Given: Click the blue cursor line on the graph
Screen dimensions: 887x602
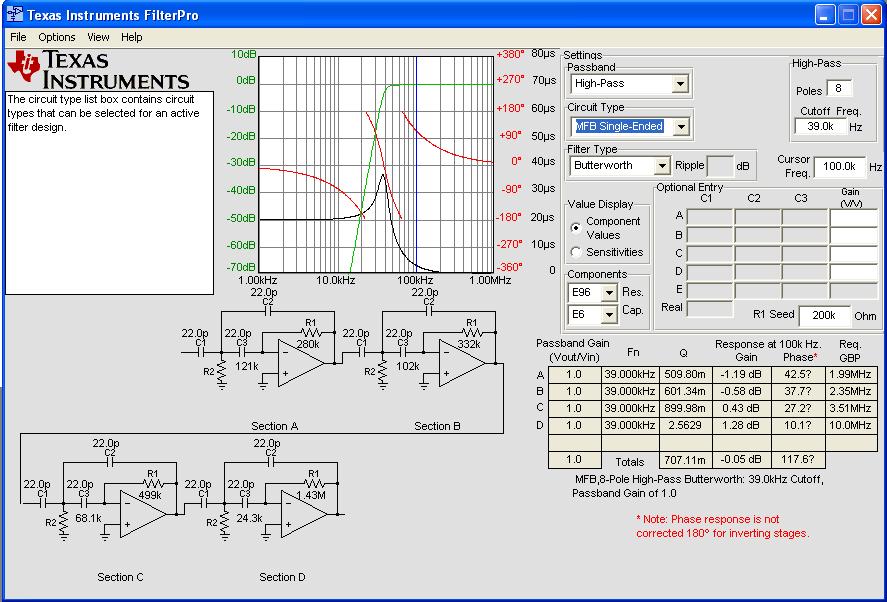Looking at the screenshot, I should pyautogui.click(x=416, y=164).
